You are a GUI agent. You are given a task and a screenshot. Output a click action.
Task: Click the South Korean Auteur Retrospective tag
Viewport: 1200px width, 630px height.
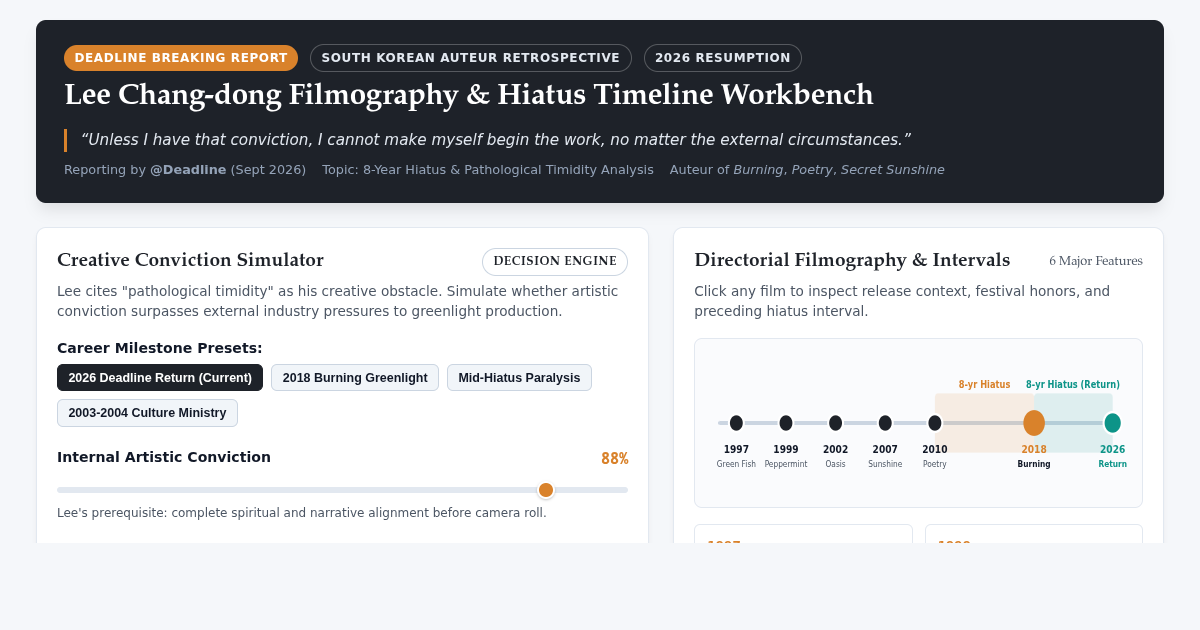(471, 58)
